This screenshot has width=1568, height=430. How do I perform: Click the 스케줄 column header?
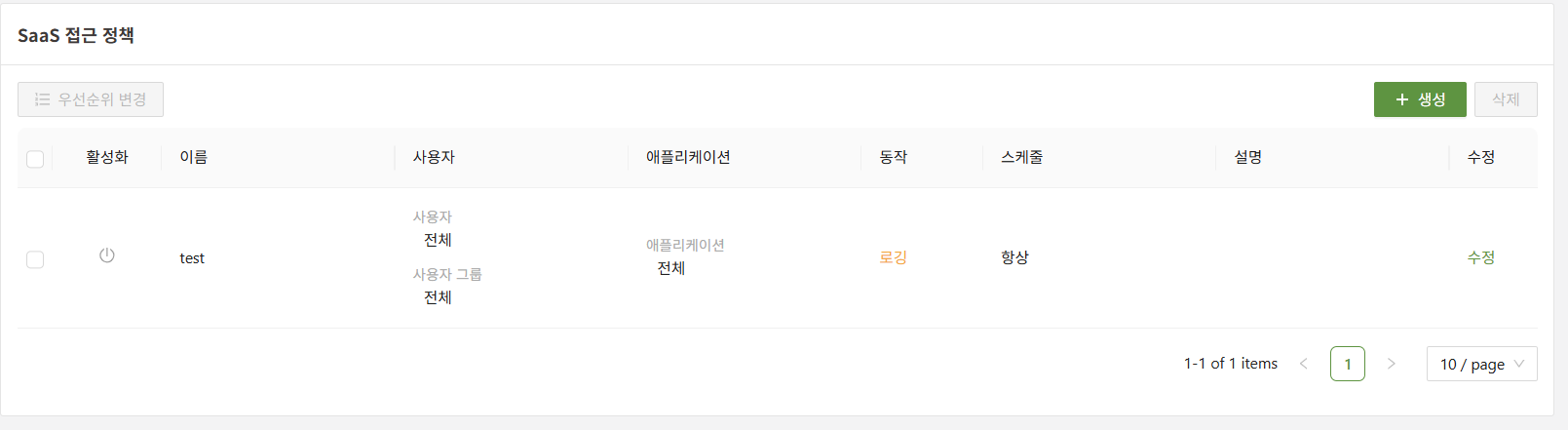[1021, 157]
